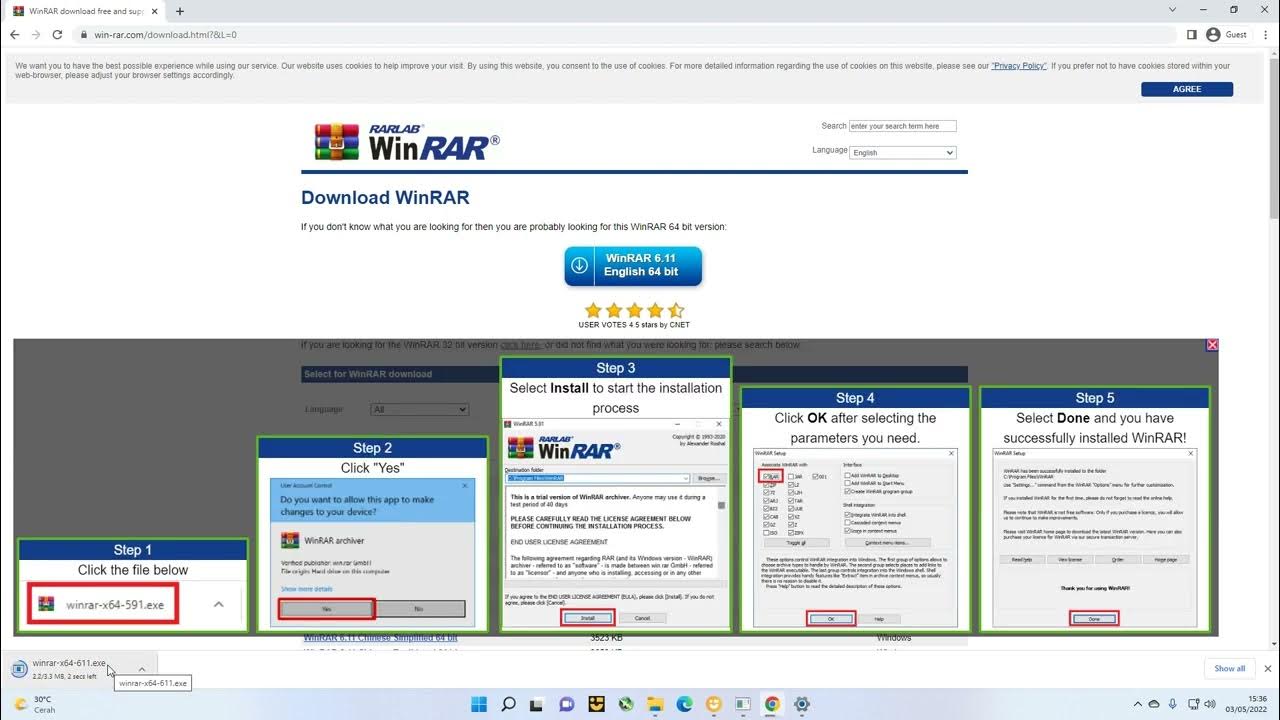Open the English language dropdown

click(902, 153)
